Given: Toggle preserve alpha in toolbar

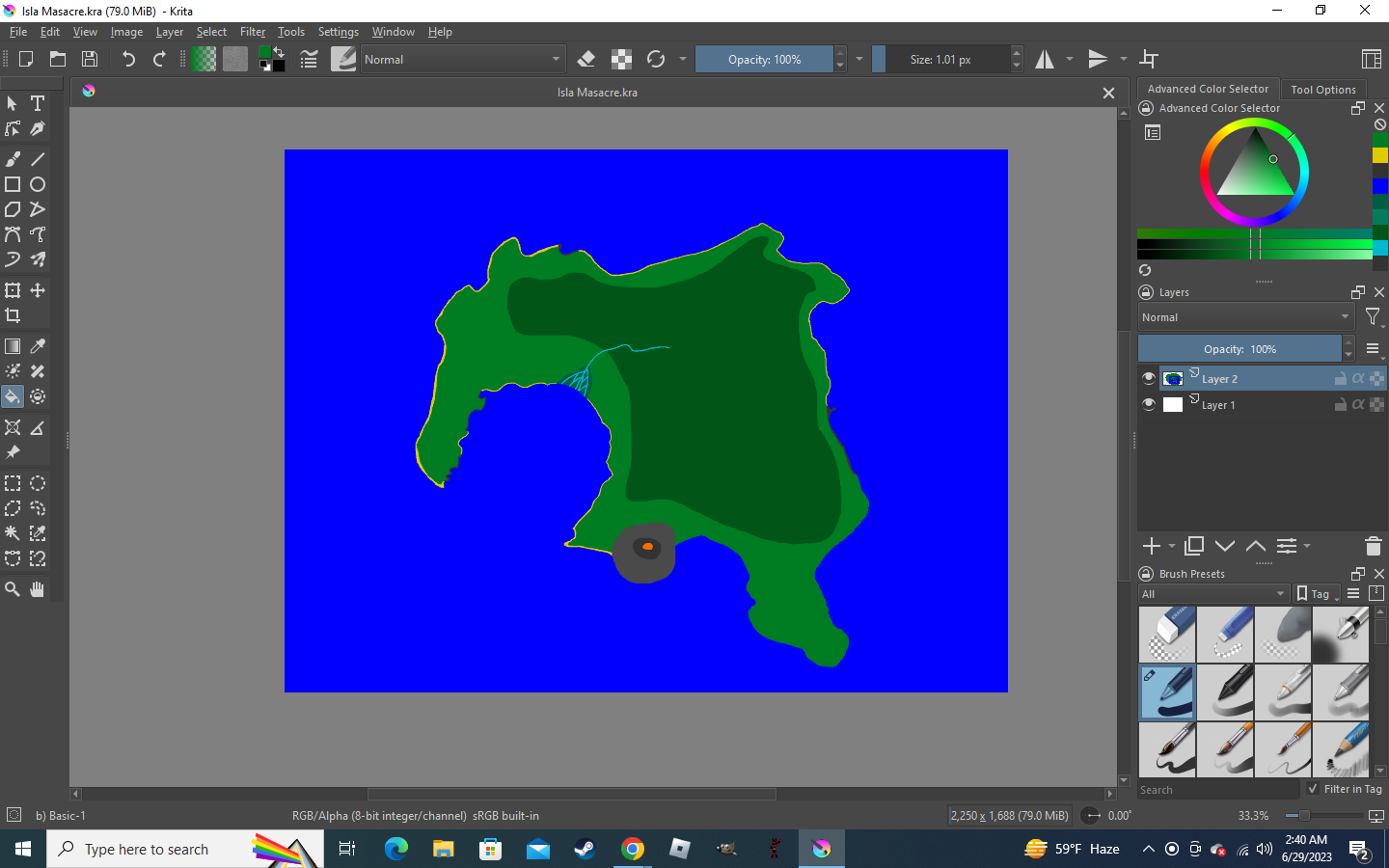Looking at the screenshot, I should [x=622, y=59].
